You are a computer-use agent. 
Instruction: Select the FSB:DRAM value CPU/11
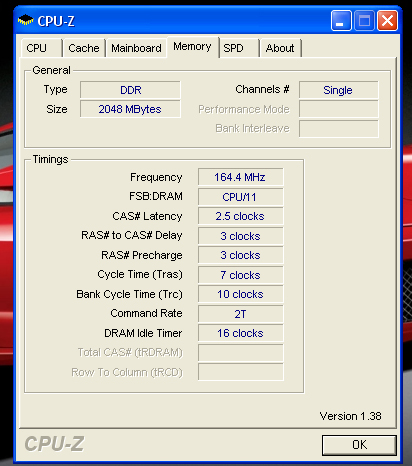[240, 197]
